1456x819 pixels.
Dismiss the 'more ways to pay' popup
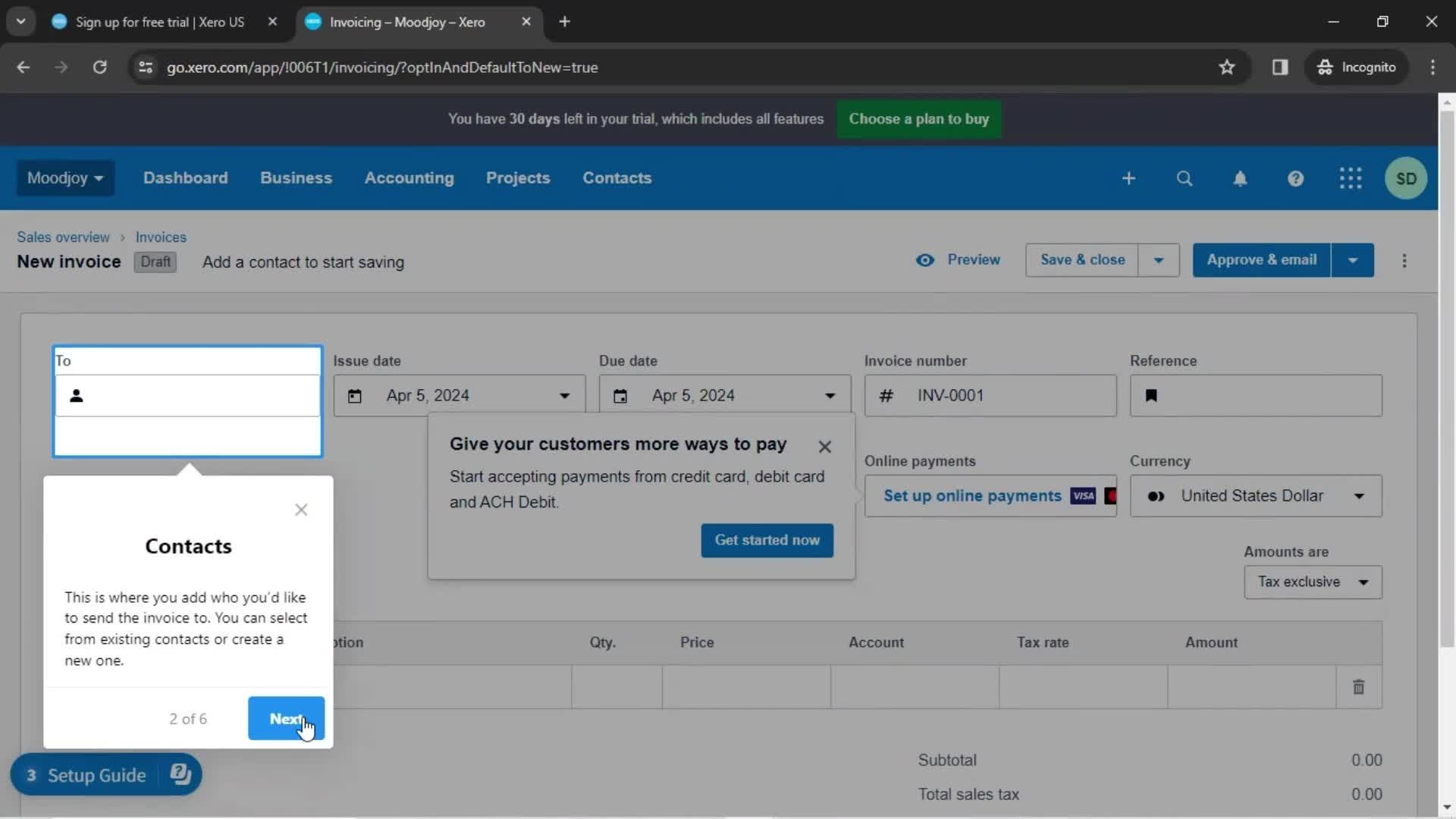click(825, 447)
